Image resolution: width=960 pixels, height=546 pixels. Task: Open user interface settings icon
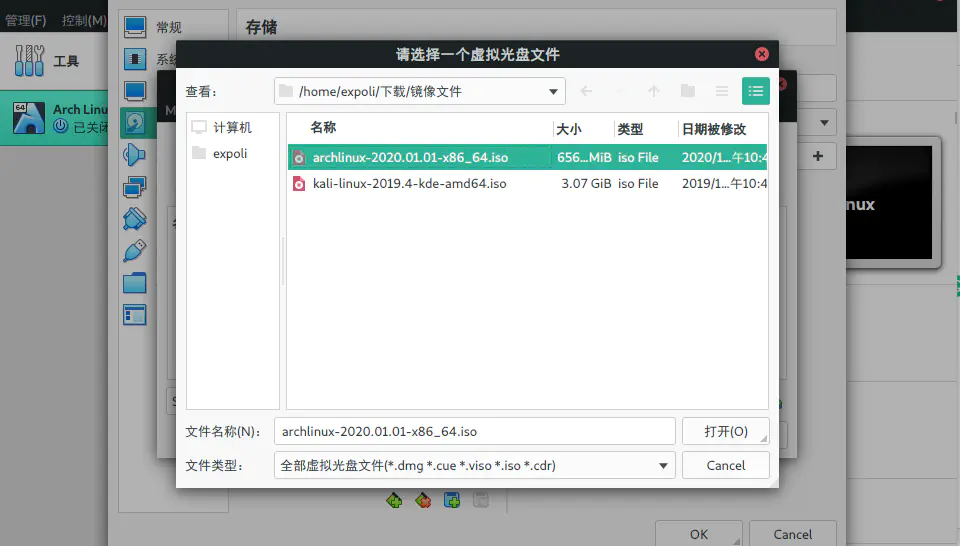[135, 315]
